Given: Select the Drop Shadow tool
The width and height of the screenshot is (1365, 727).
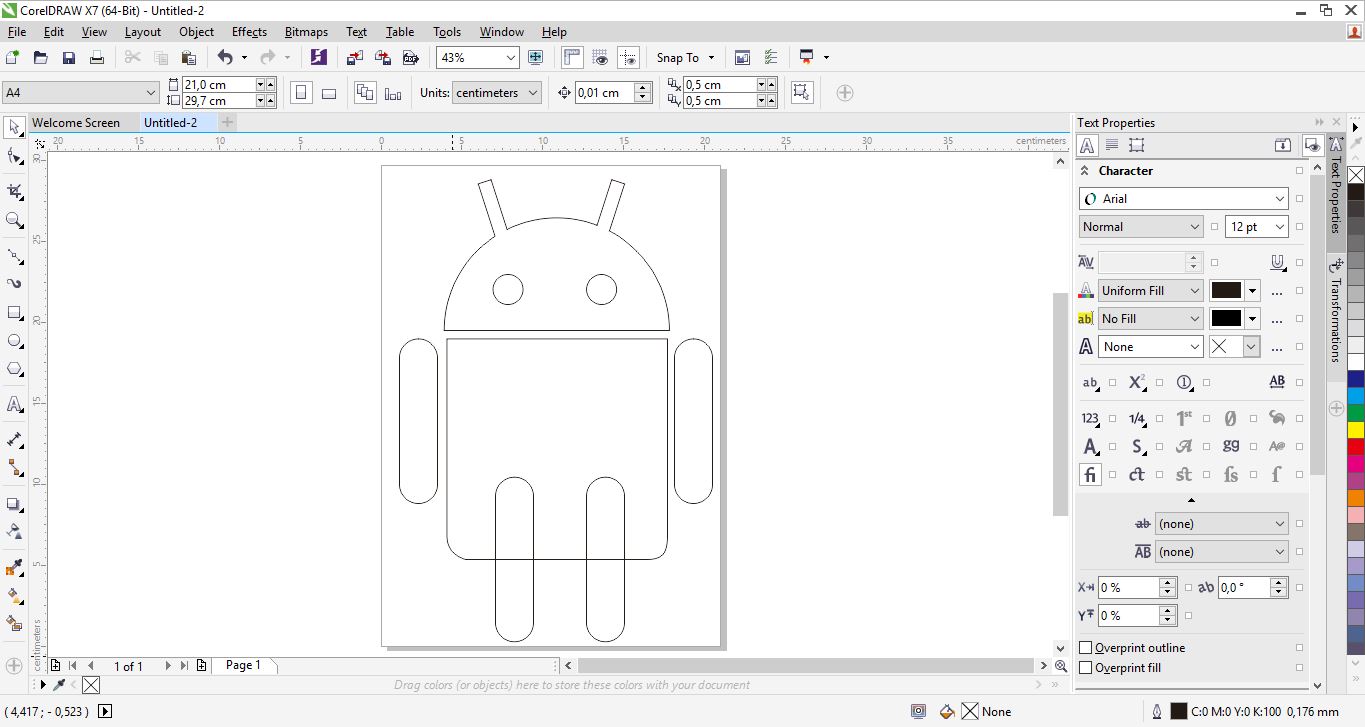Looking at the screenshot, I should (x=14, y=505).
